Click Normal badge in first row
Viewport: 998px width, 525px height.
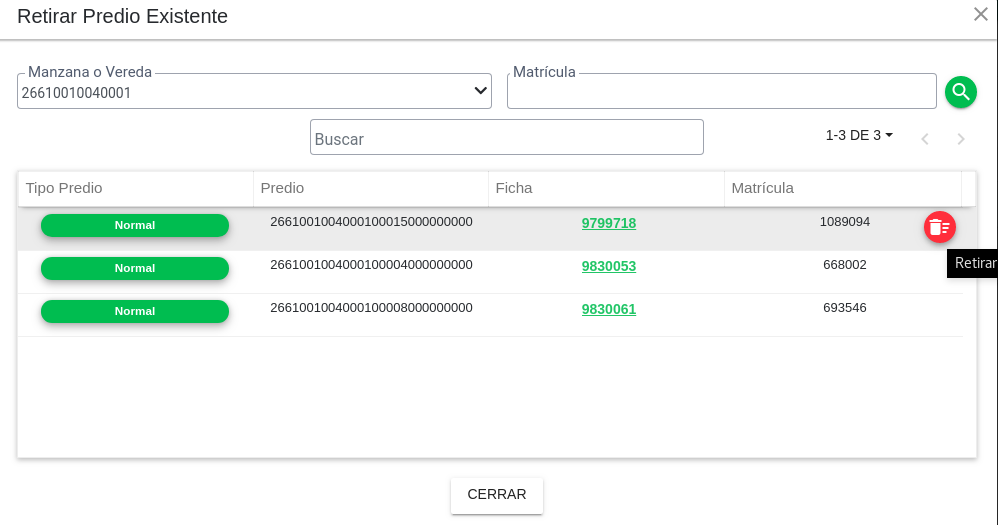click(x=134, y=225)
